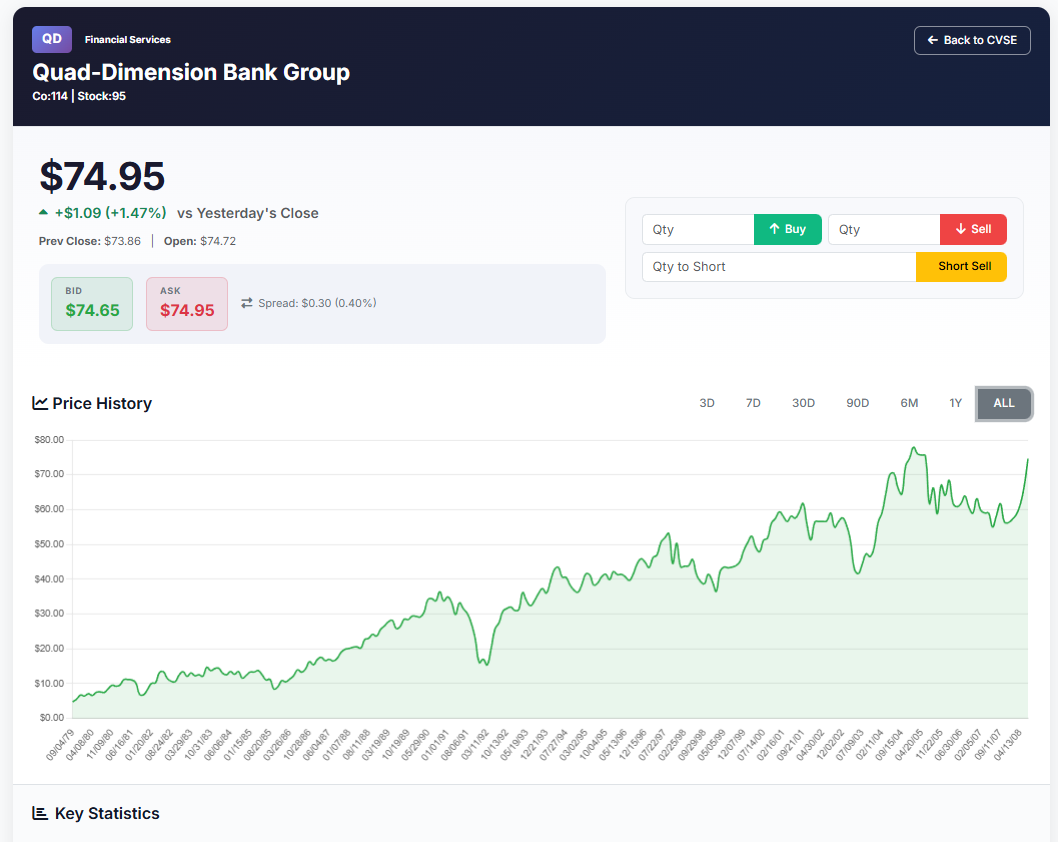Click the spread exchange arrows icon
This screenshot has width=1058, height=842.
tap(247, 303)
